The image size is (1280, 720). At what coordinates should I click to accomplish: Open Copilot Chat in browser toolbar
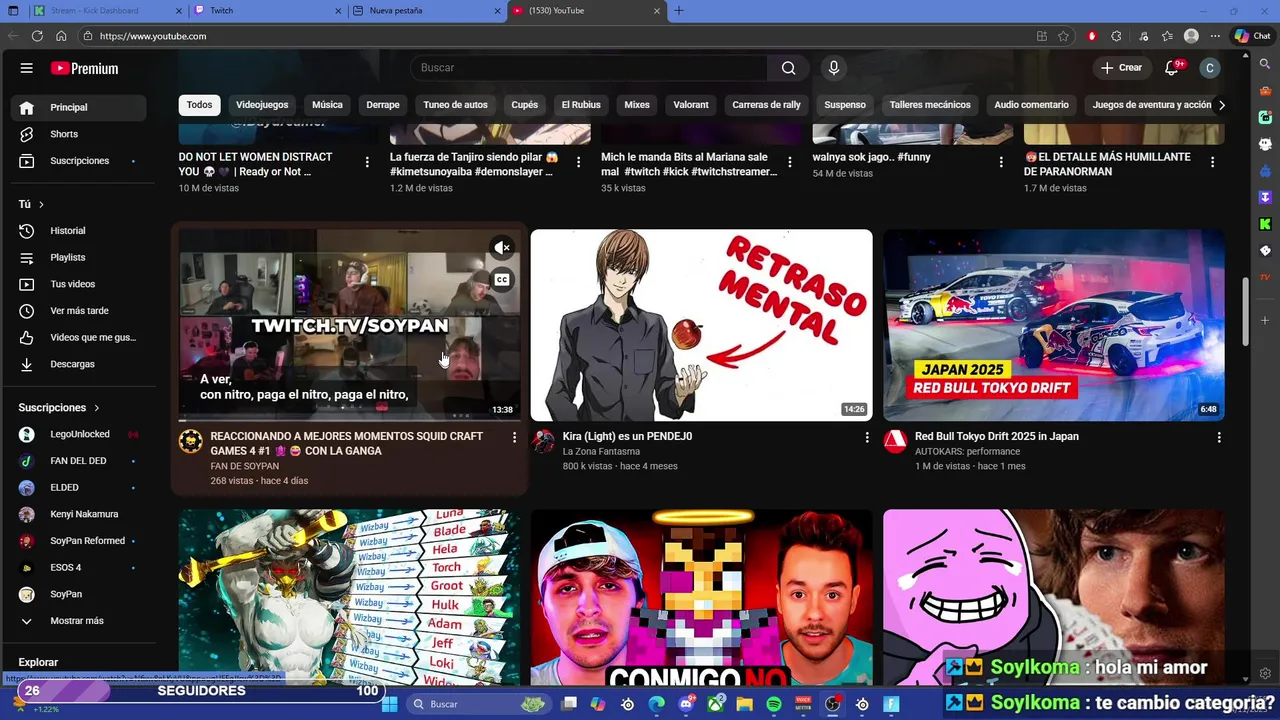(x=1252, y=36)
